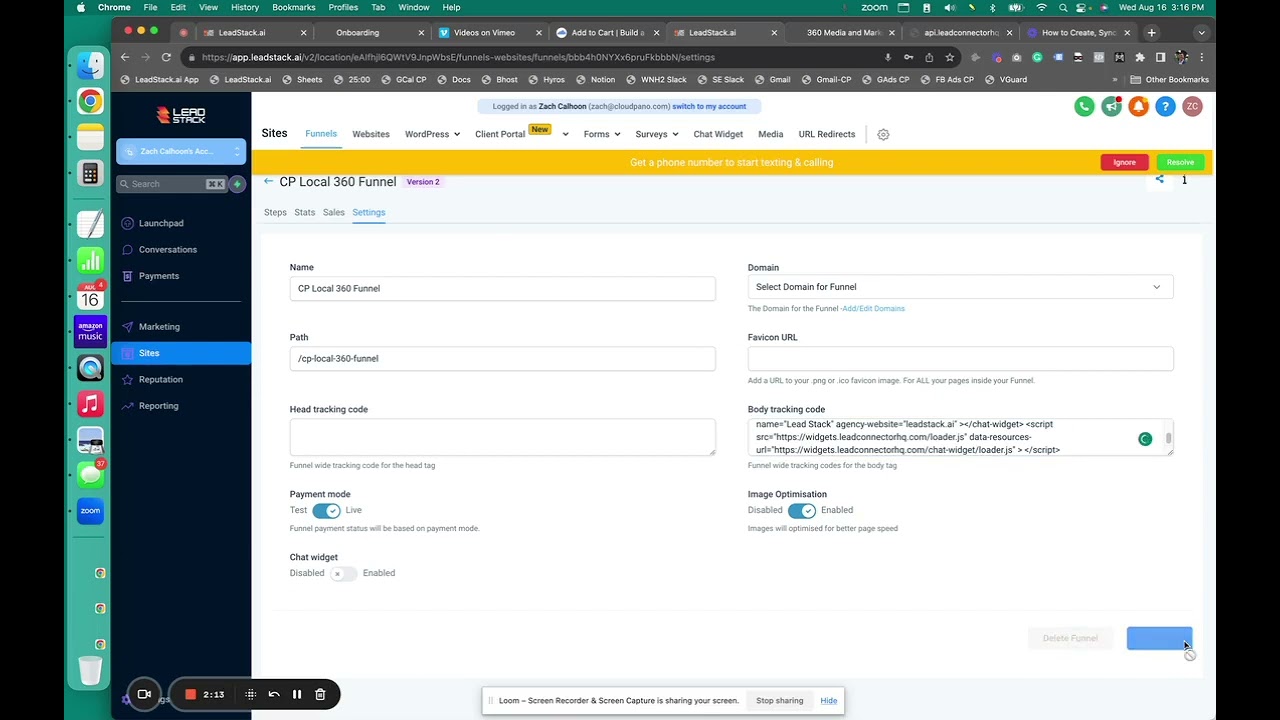1280x720 pixels.
Task: Click the funnel Name input field
Action: 502,288
